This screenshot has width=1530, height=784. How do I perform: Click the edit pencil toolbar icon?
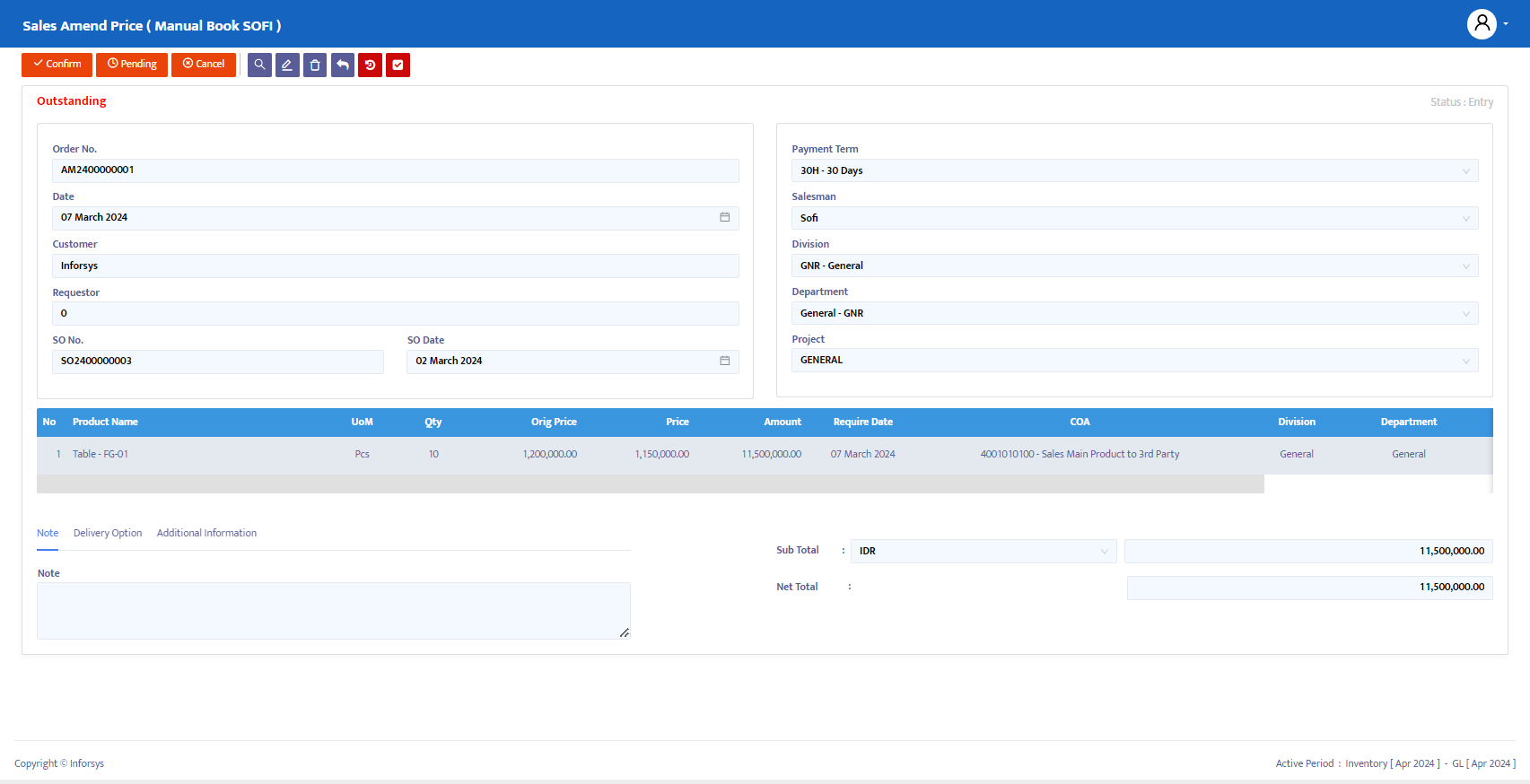[287, 65]
